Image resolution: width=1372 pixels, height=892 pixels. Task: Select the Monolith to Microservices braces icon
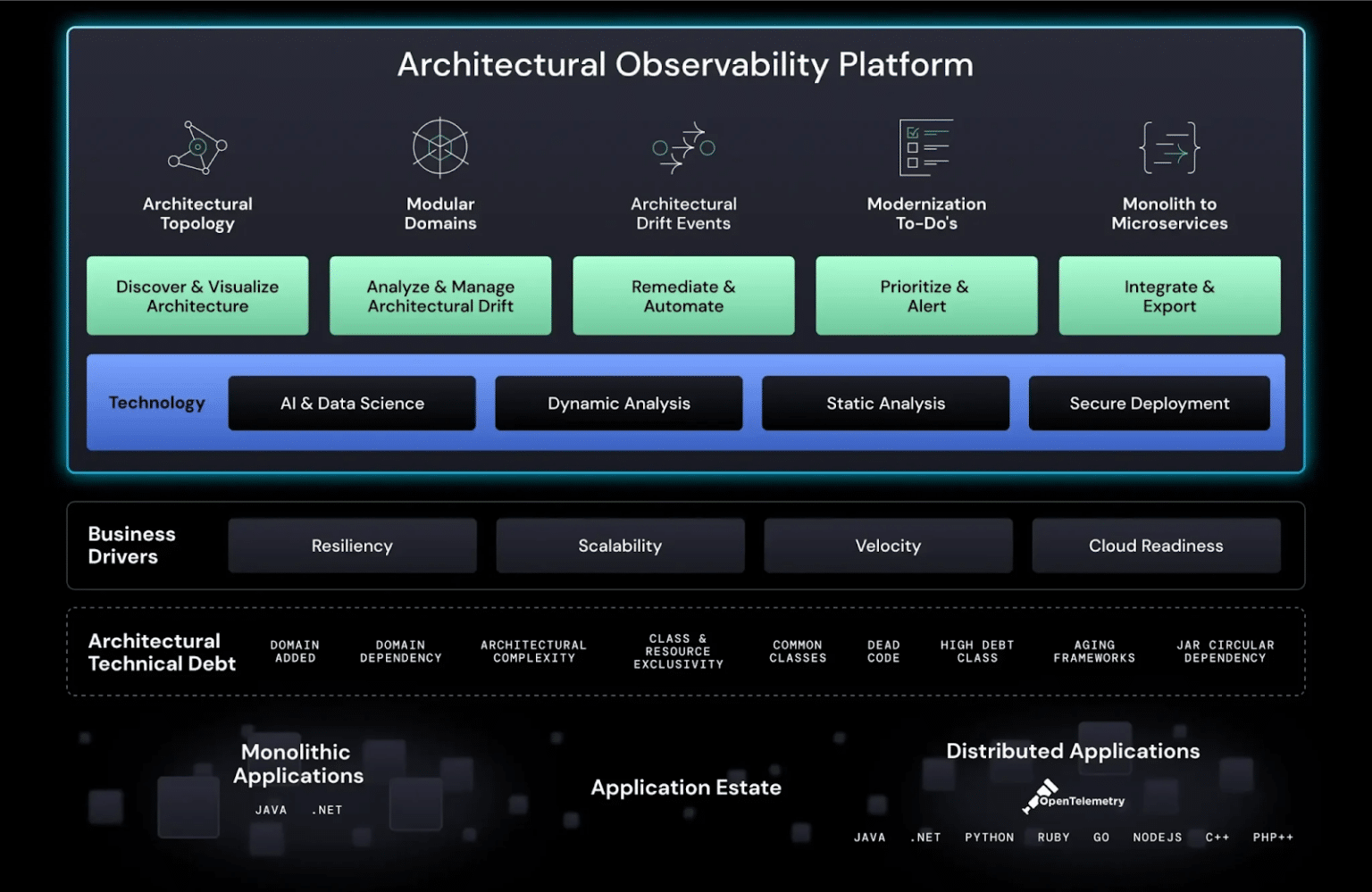(x=1169, y=147)
